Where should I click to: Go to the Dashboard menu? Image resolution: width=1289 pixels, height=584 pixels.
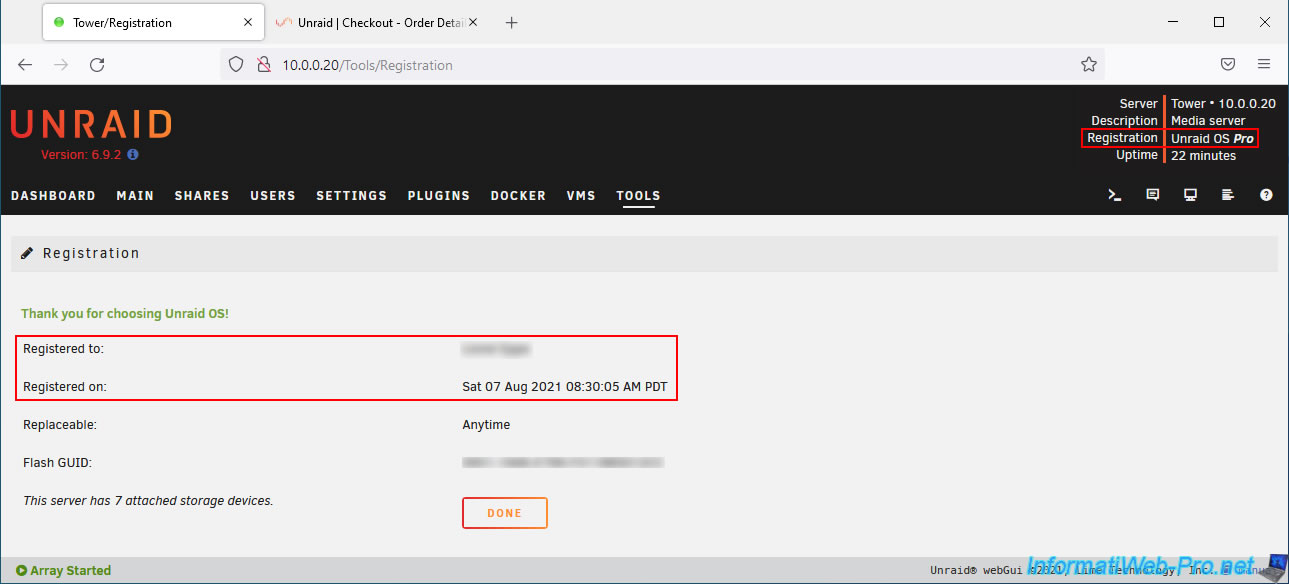click(53, 196)
